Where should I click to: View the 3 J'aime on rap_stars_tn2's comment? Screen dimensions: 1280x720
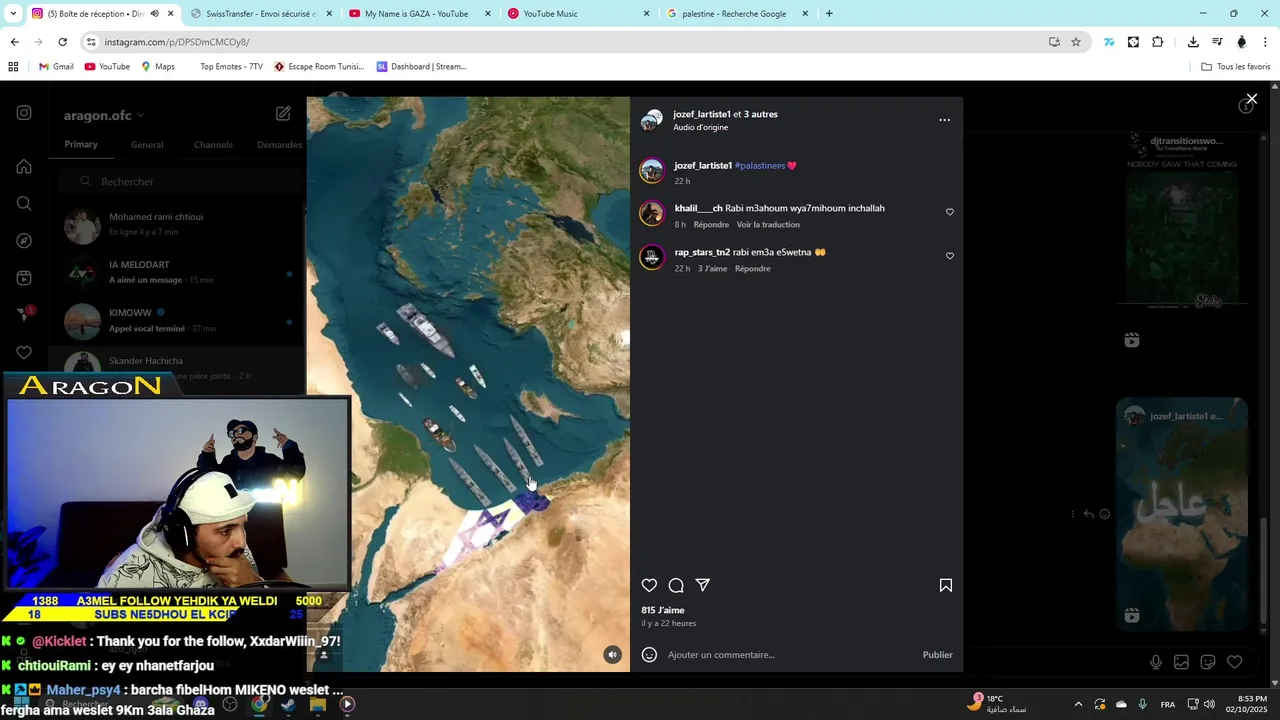pos(712,269)
